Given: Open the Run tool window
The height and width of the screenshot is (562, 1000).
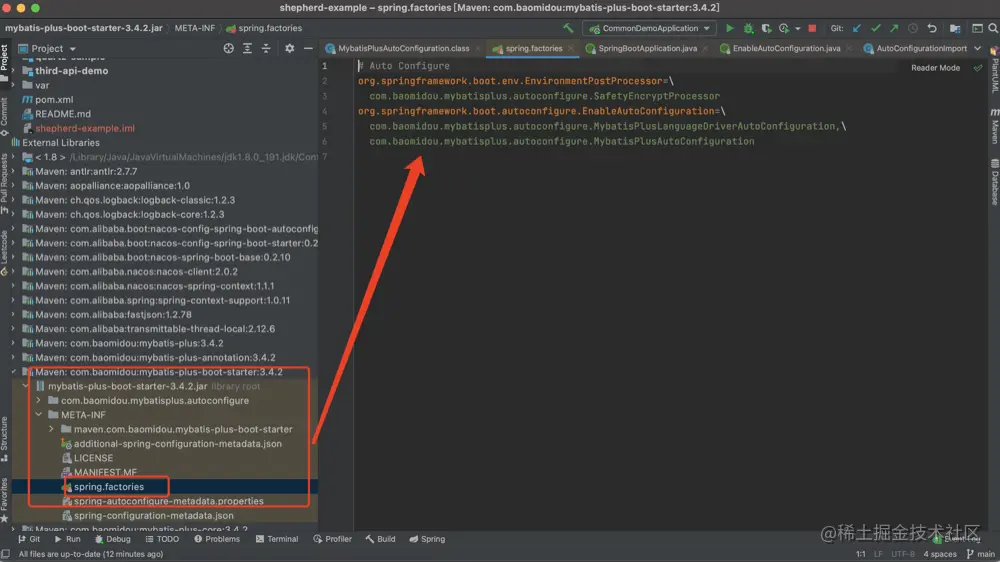Looking at the screenshot, I should click(x=67, y=539).
